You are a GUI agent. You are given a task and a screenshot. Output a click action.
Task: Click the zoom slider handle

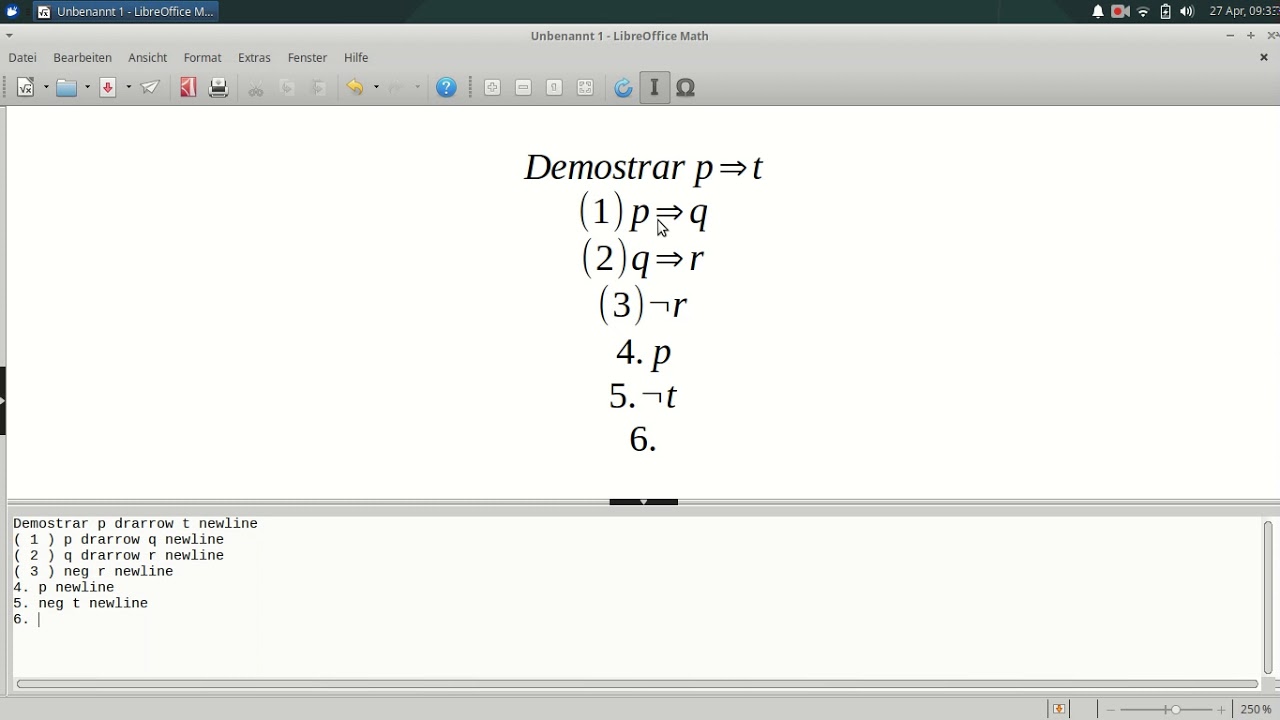click(1176, 709)
